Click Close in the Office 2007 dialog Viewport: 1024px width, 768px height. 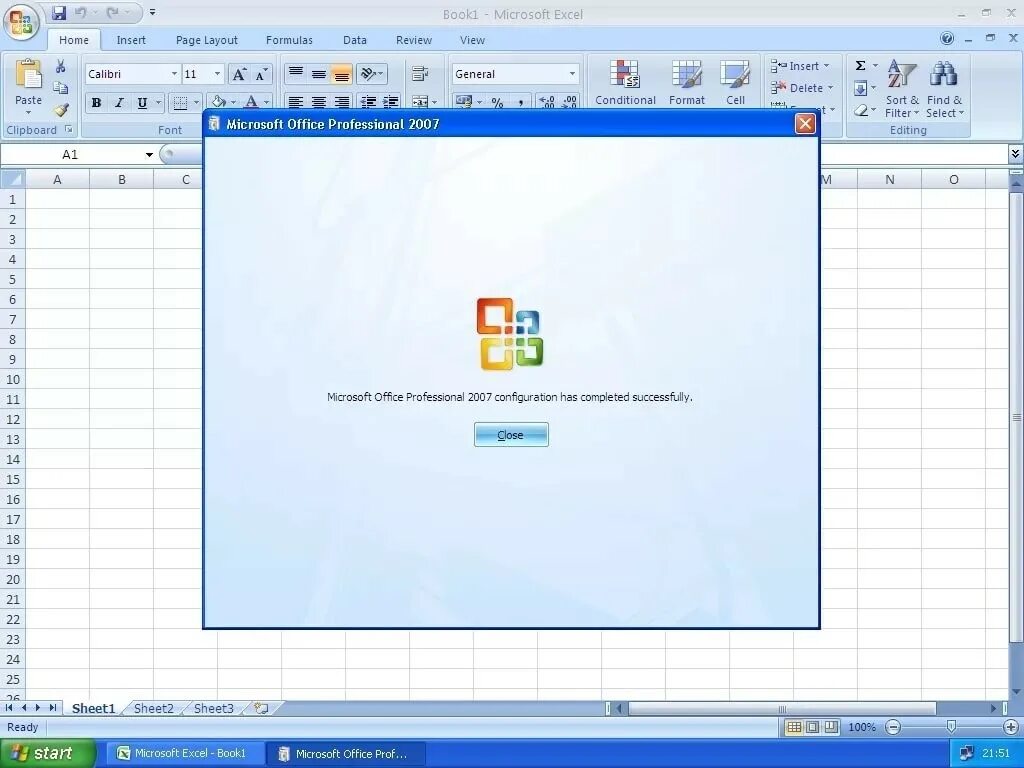[x=511, y=435]
